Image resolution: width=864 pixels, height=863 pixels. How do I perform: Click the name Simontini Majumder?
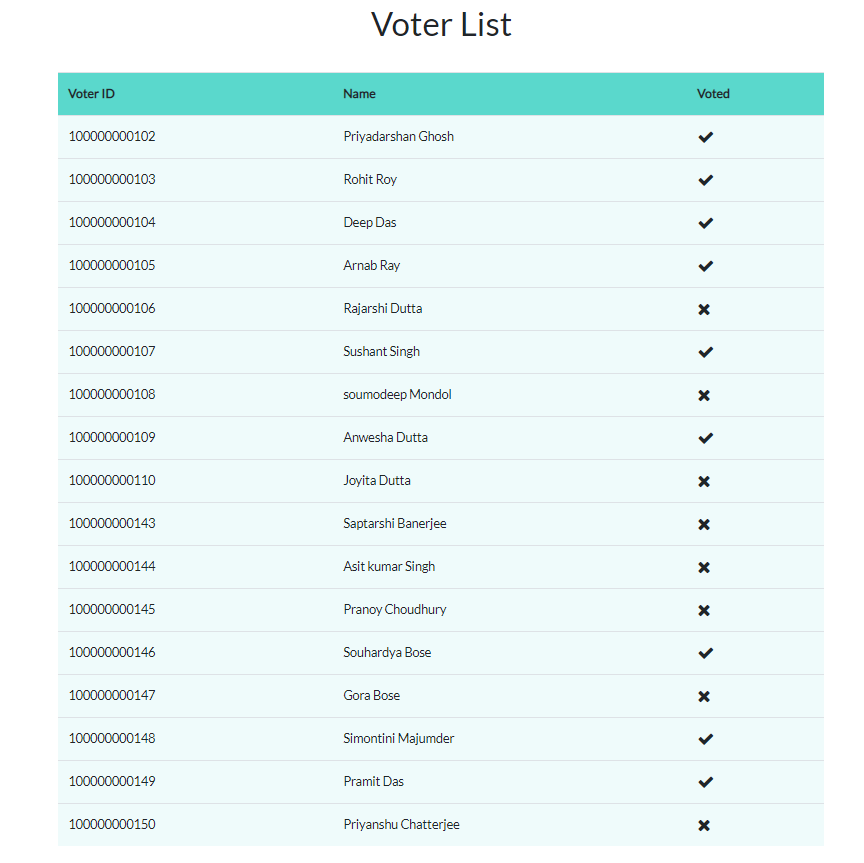tap(398, 738)
